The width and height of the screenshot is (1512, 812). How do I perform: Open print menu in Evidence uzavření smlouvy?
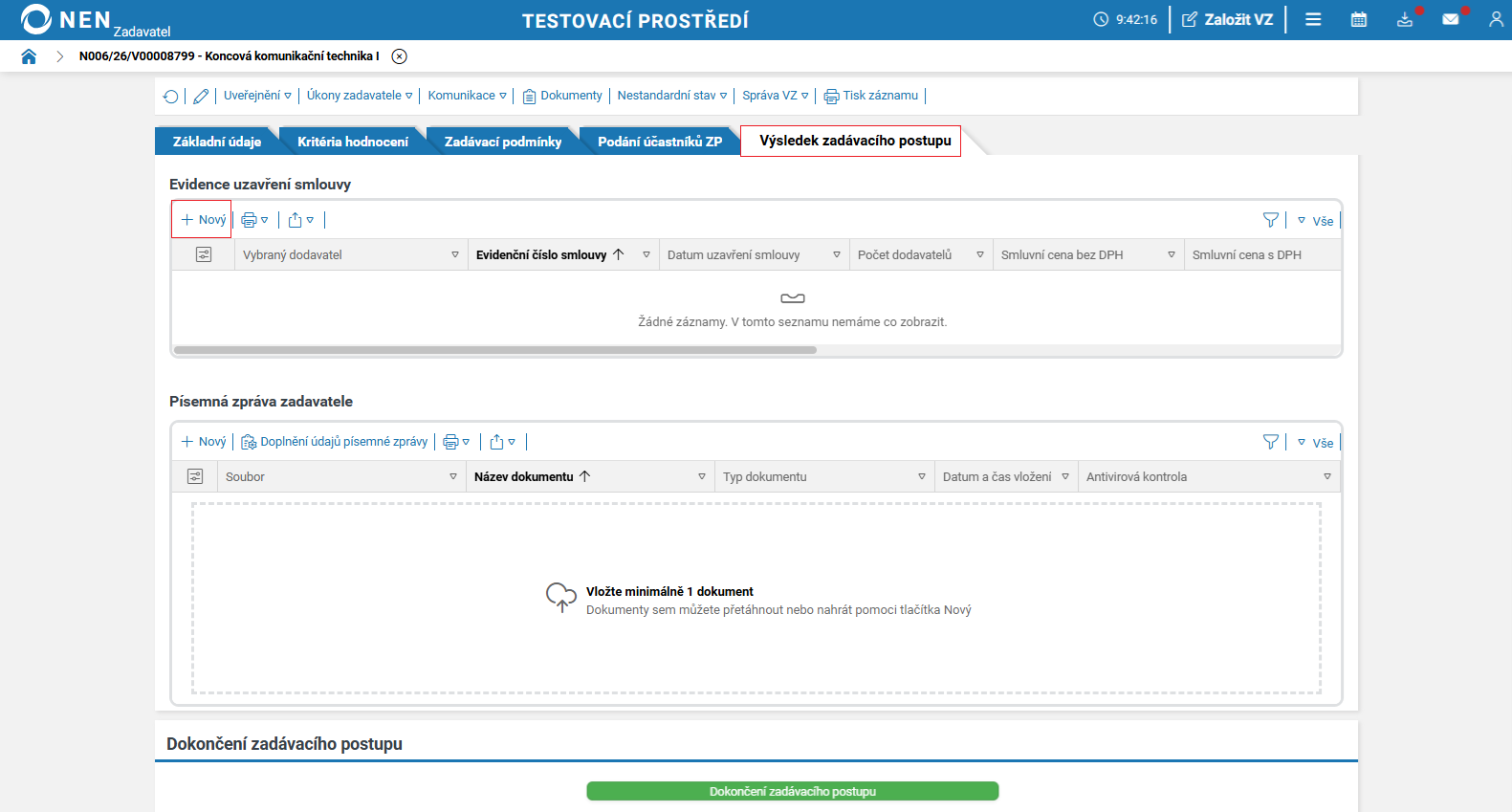click(x=254, y=220)
